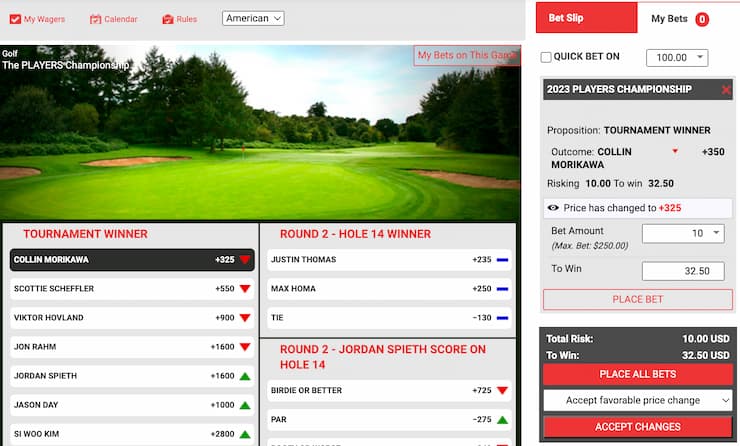Click the My Wagers checkmark icon
This screenshot has width=740, height=446.
15,19
